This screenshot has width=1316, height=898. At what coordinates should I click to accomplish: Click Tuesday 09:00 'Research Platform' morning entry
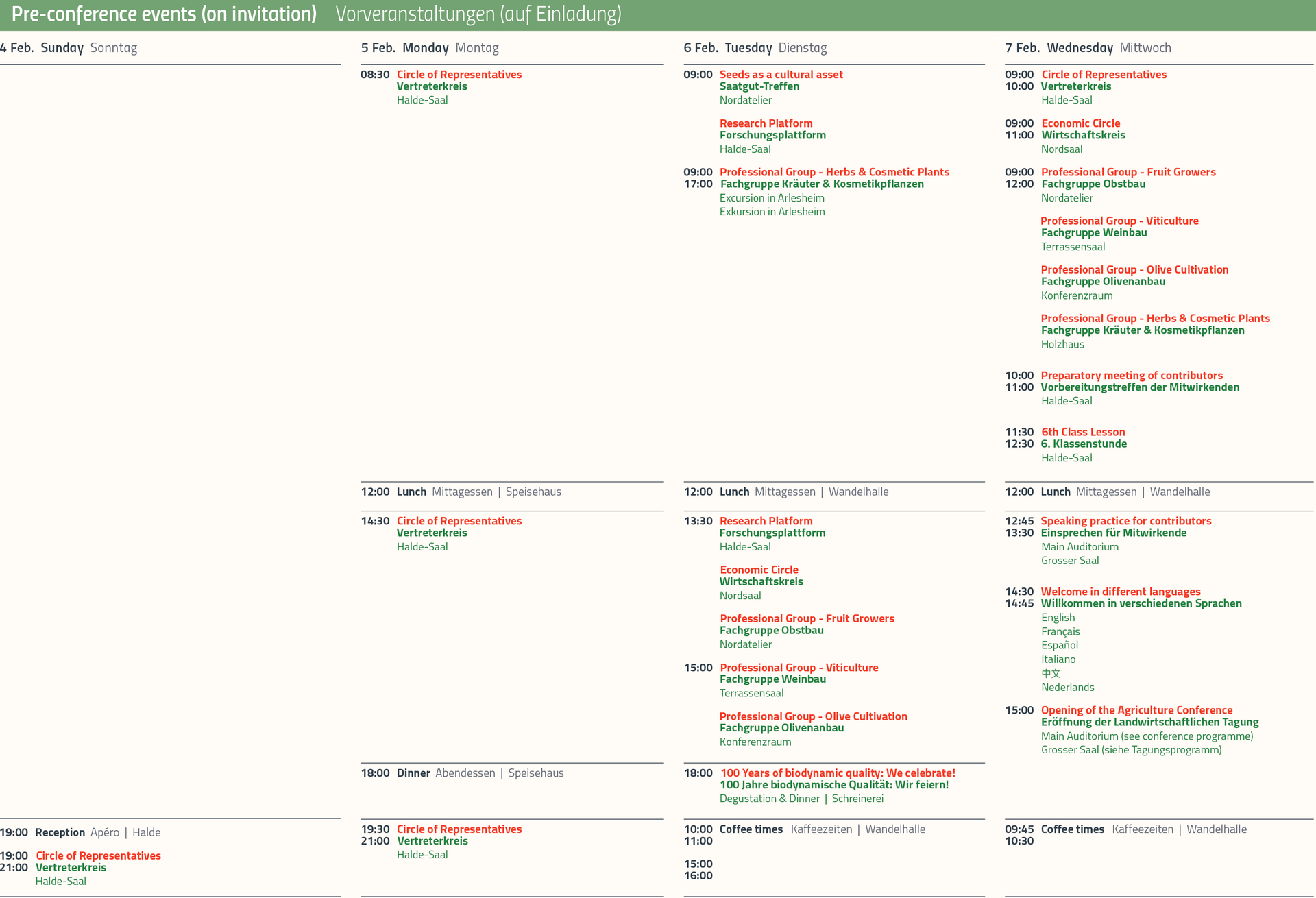tap(766, 123)
